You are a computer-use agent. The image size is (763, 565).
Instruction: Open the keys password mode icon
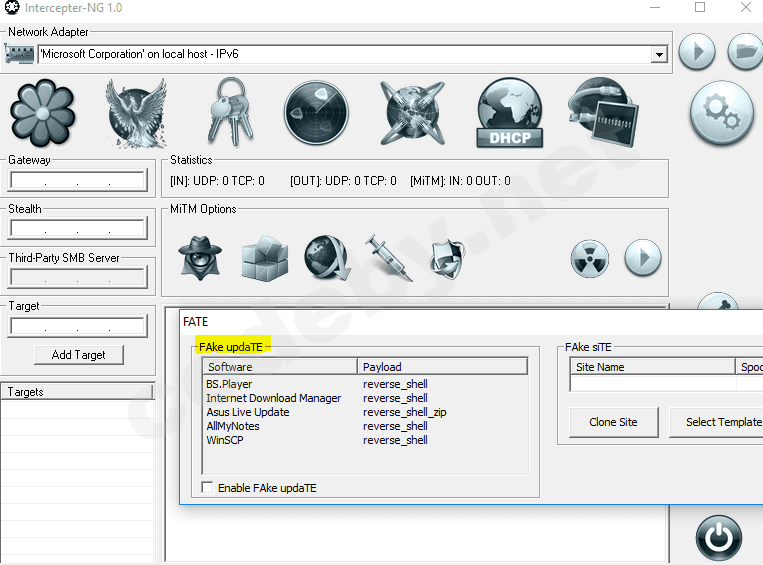230,112
